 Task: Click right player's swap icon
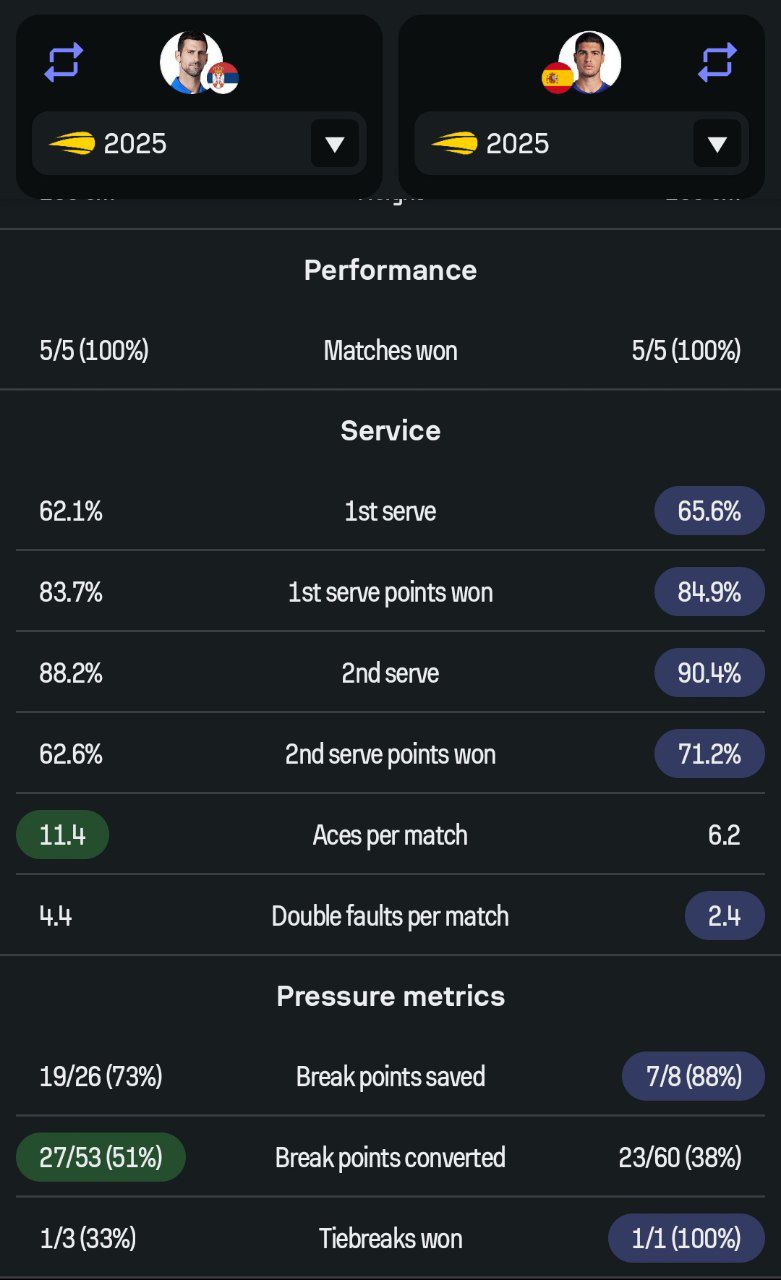[717, 62]
